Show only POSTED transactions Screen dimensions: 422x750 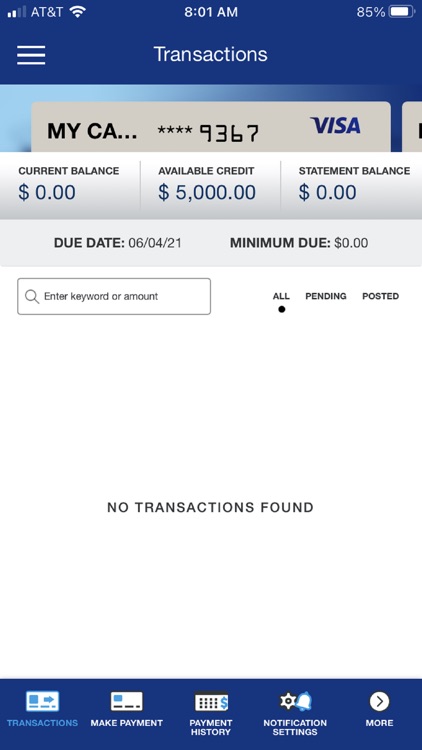point(380,296)
